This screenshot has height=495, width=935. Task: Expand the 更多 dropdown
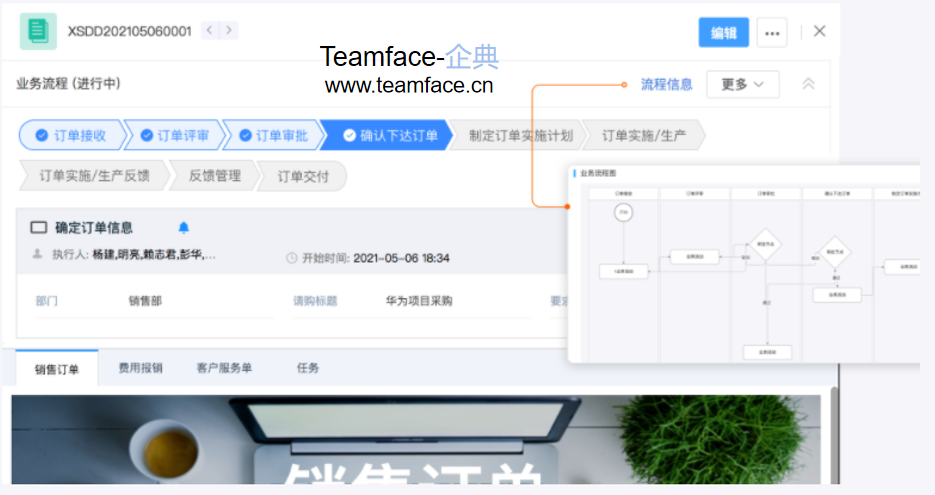pyautogui.click(x=742, y=85)
